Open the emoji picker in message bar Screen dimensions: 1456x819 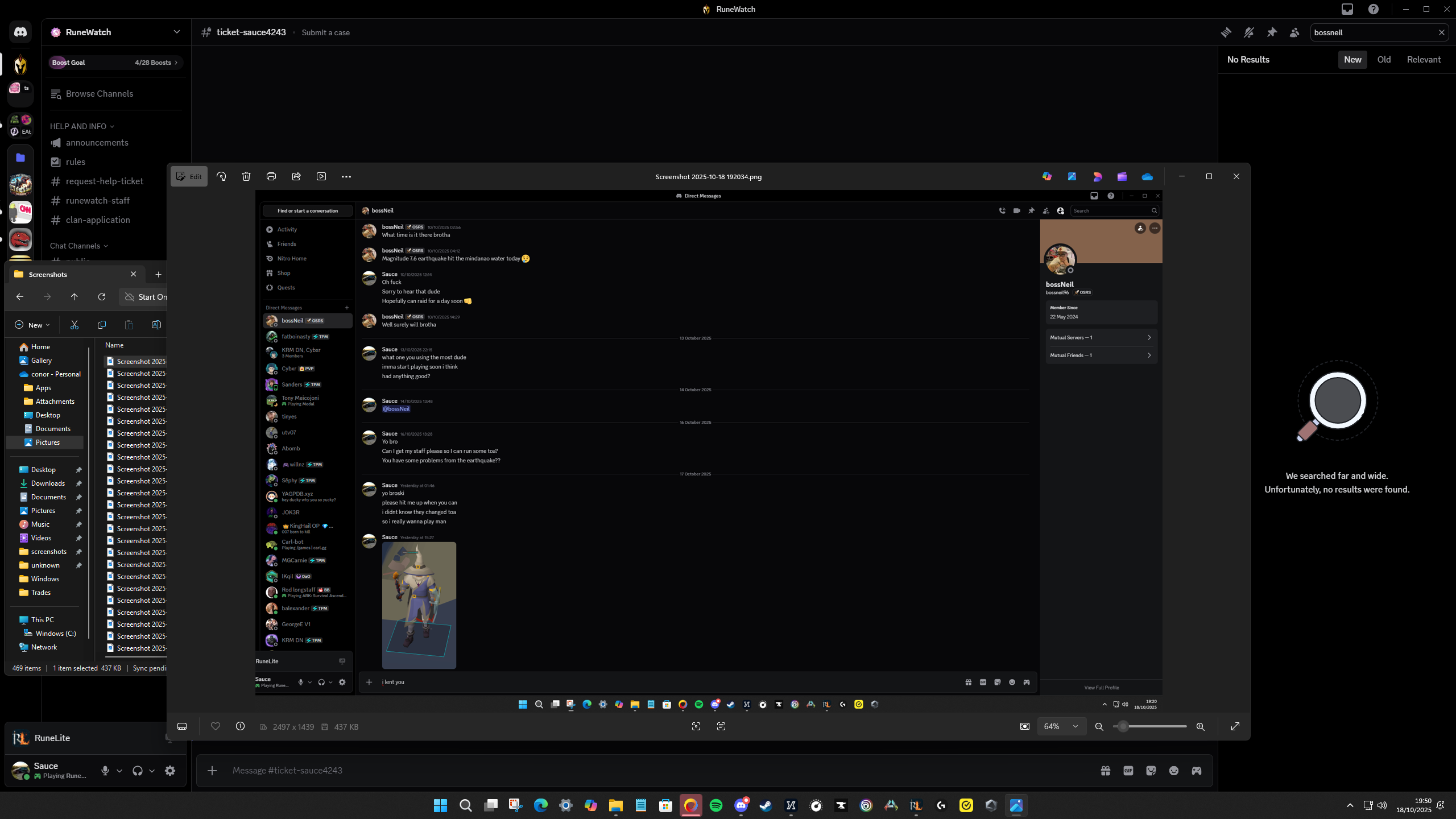[1174, 771]
